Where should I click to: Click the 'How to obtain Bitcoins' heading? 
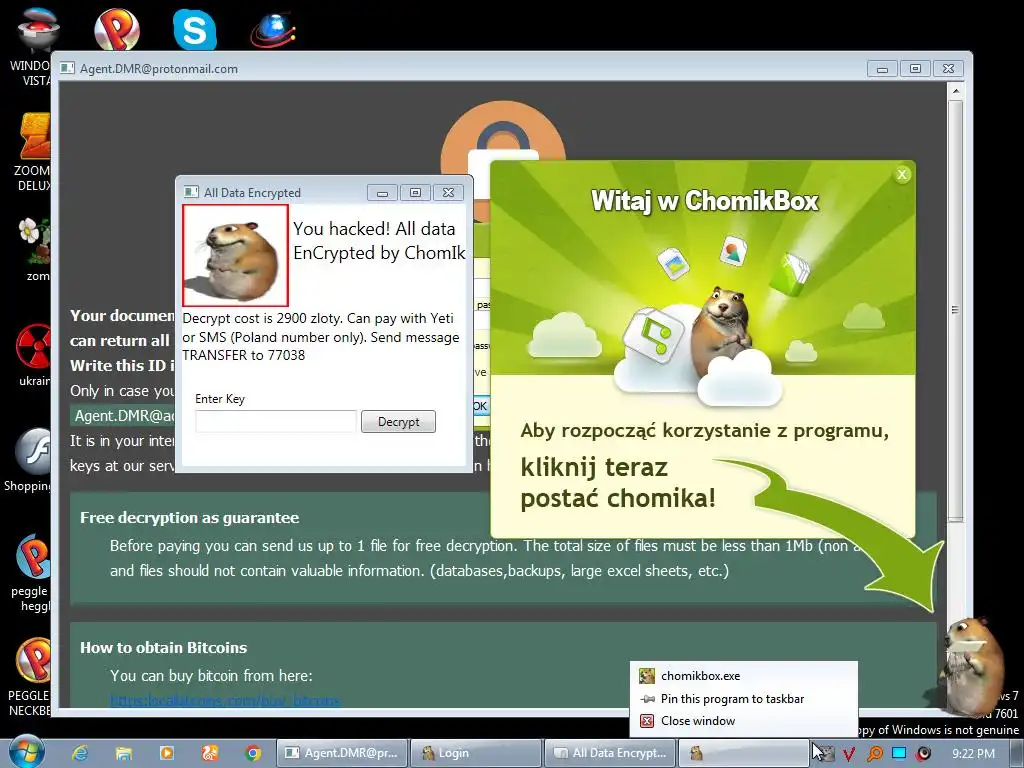(x=163, y=648)
